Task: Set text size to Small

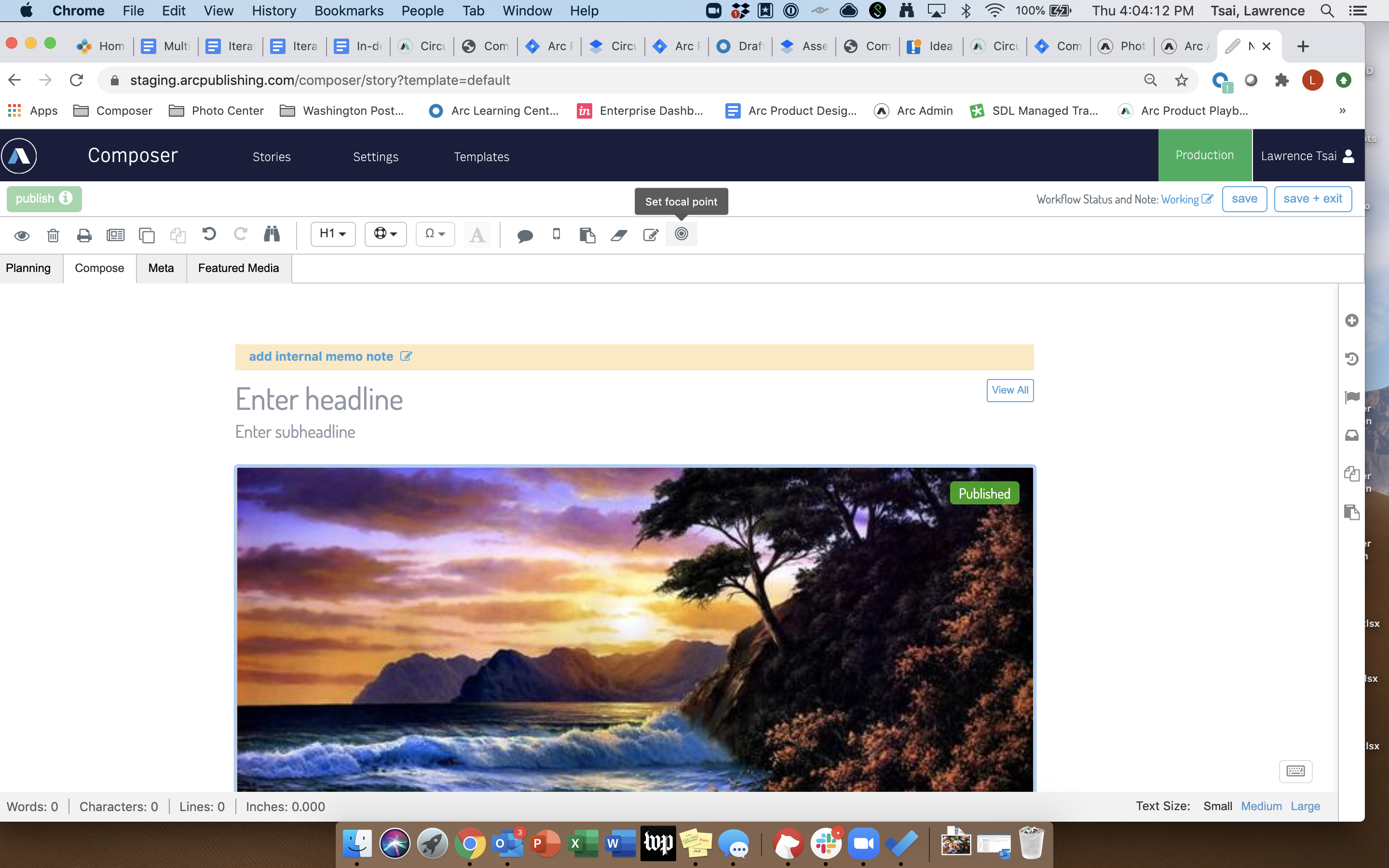Action: coord(1217,806)
